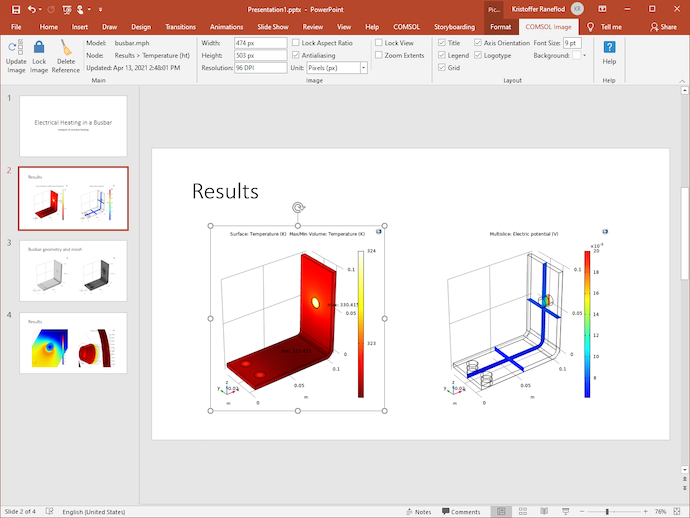Click the touch/mouse mode icon
The height and width of the screenshot is (518, 690).
coord(80,9)
